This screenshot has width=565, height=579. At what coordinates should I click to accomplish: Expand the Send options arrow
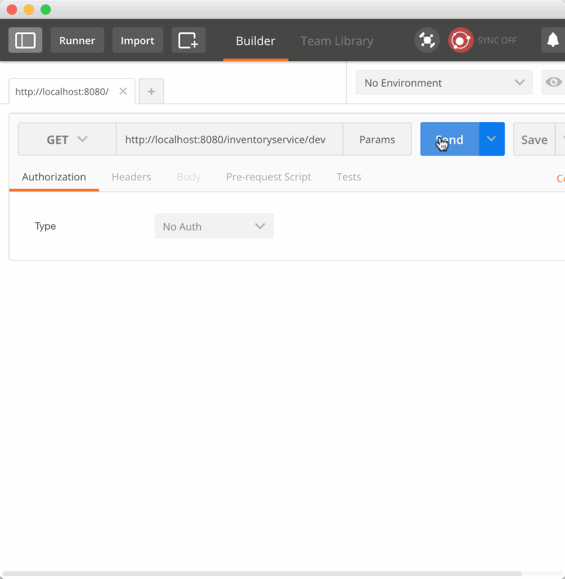(492, 139)
